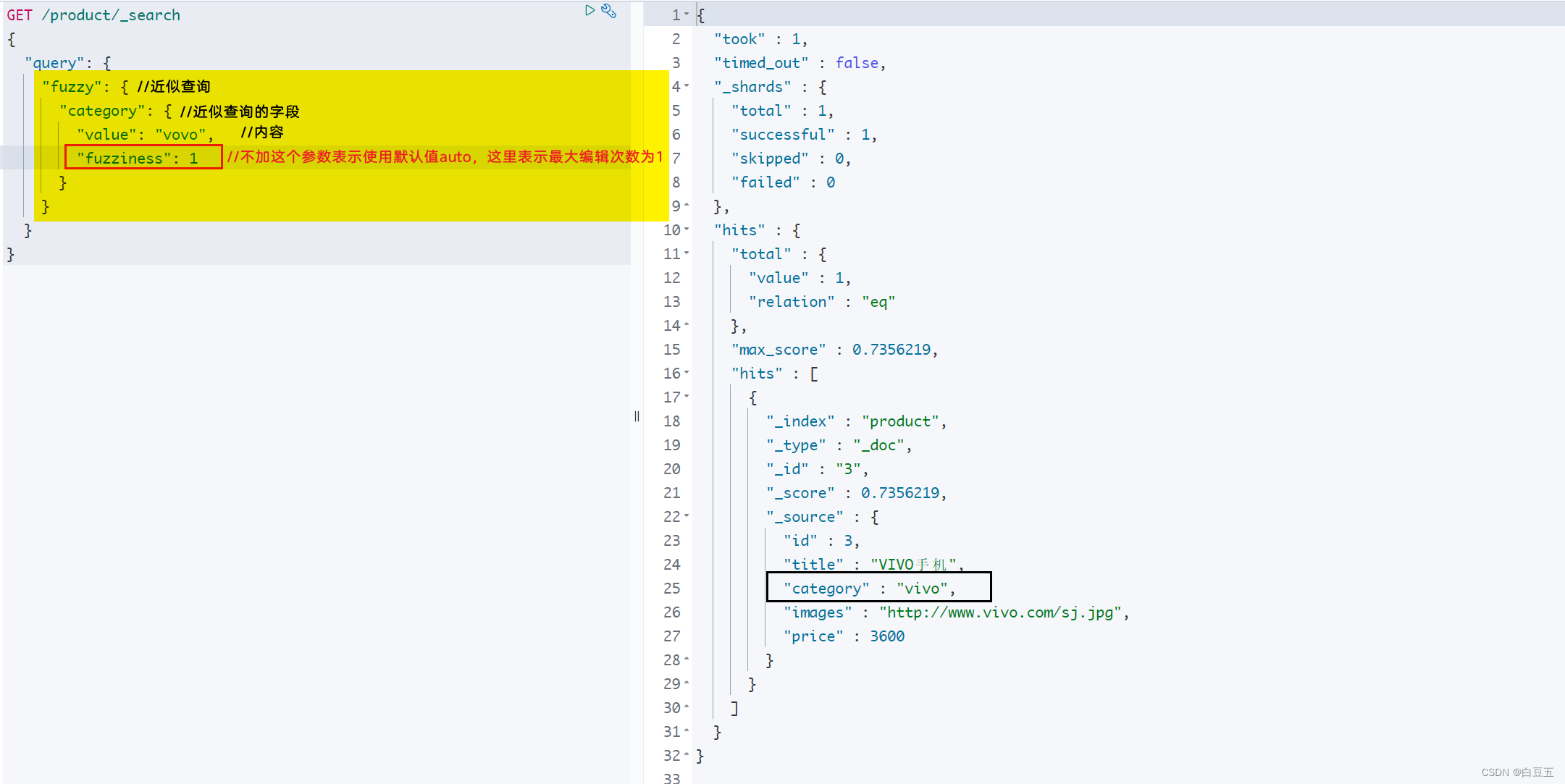Screen dimensions: 1565x784
Task: Click the "skipped" : 0 line
Action: pos(791,159)
